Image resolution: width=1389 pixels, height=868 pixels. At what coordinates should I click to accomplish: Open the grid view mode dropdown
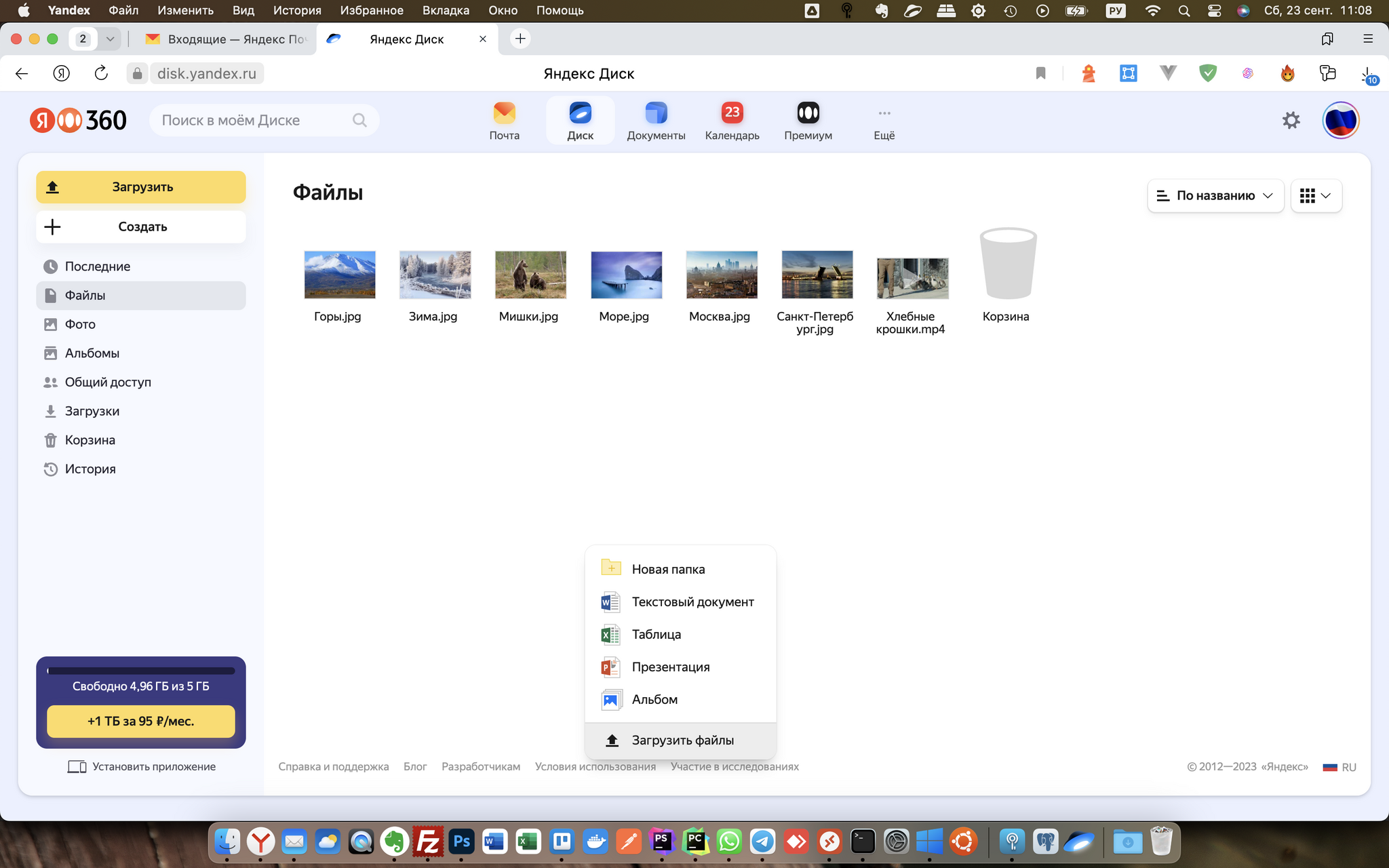pos(1316,195)
